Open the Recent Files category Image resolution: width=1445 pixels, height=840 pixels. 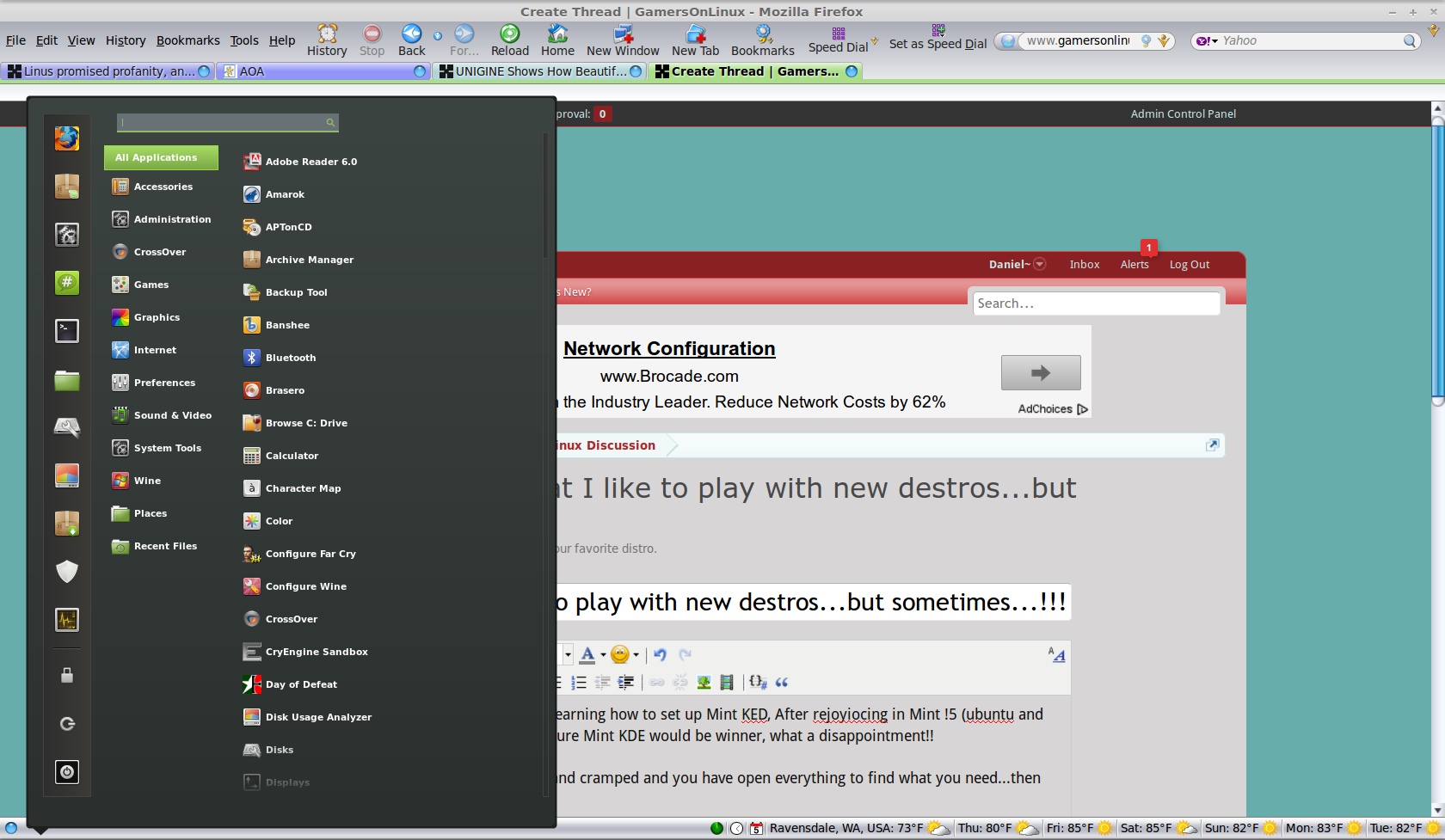(155, 546)
